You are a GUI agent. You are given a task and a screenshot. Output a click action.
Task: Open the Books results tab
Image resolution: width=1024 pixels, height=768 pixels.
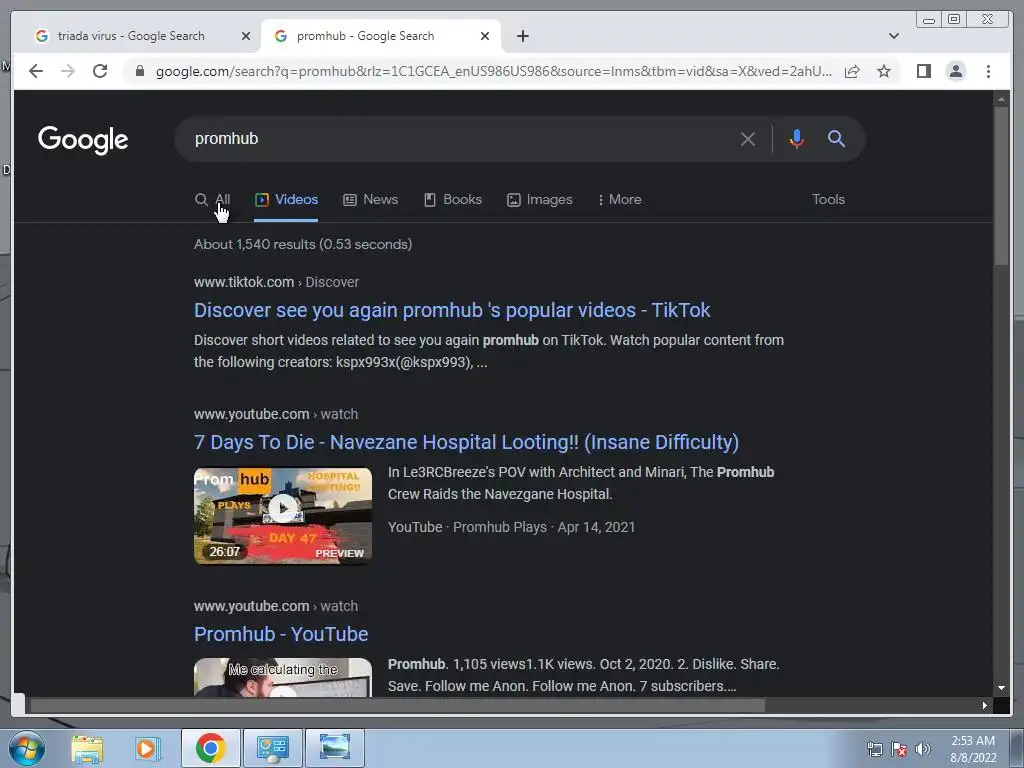[453, 199]
